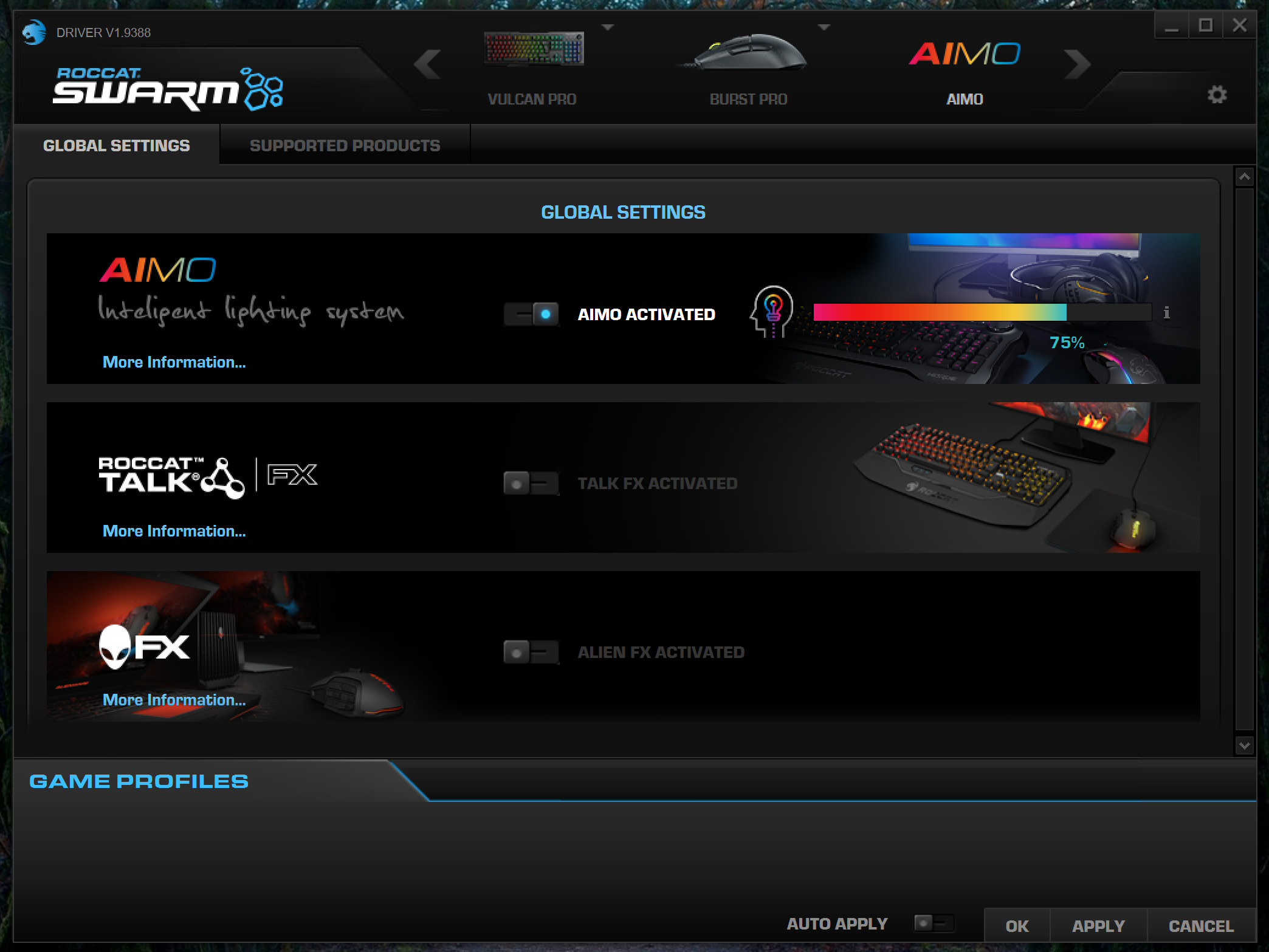Click the Apply button

(1098, 926)
